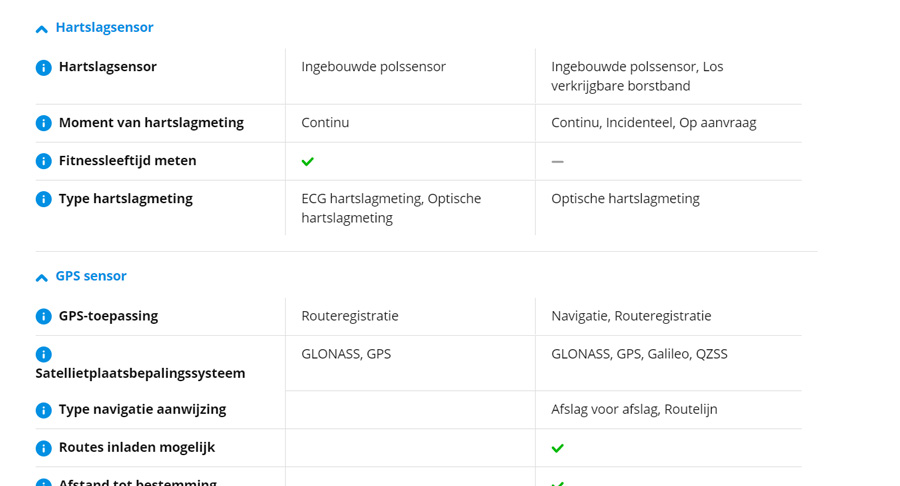Click the Type hartslagmeting row label

tap(125, 199)
